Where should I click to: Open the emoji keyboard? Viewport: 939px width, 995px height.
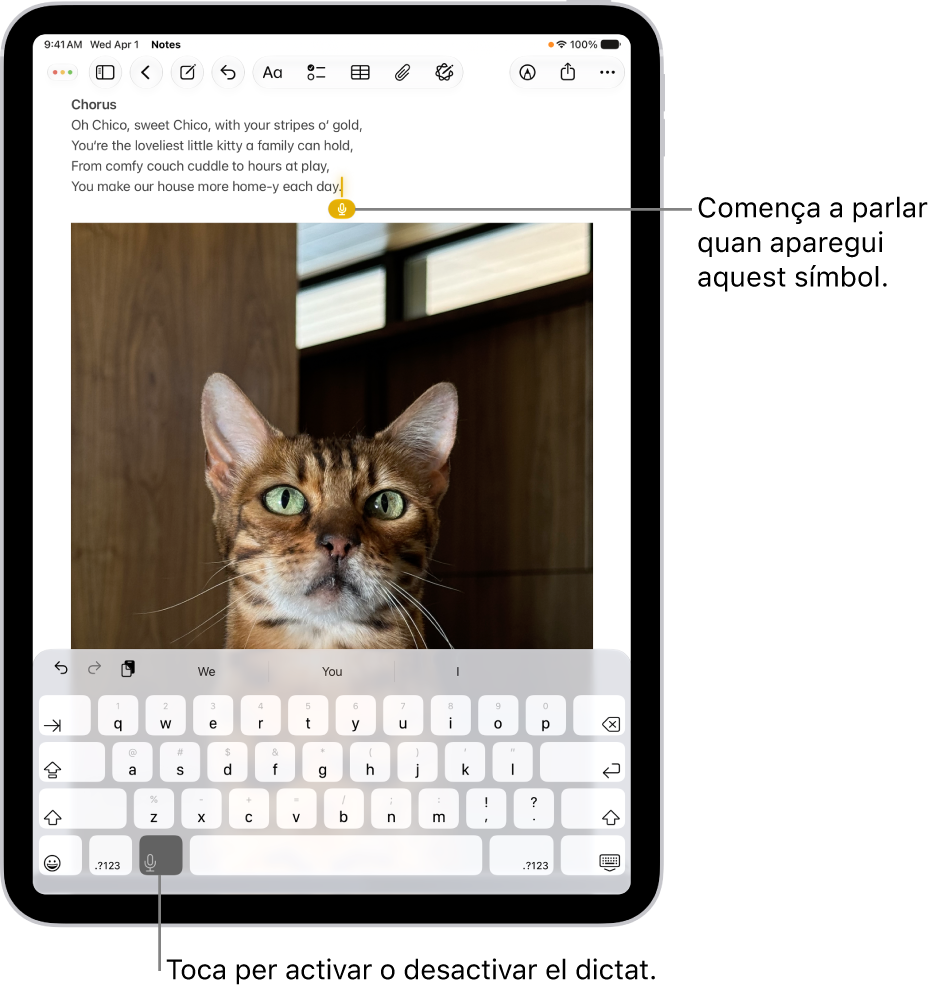pyautogui.click(x=60, y=856)
